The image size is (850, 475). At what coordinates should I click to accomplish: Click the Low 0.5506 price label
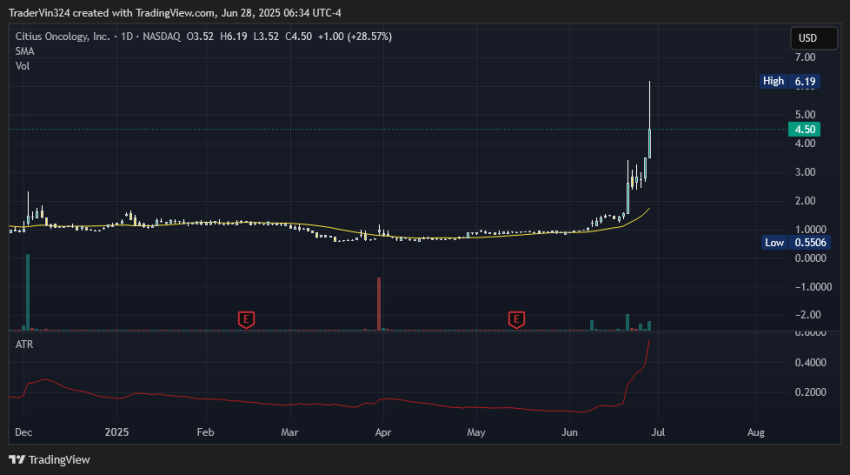tap(795, 242)
